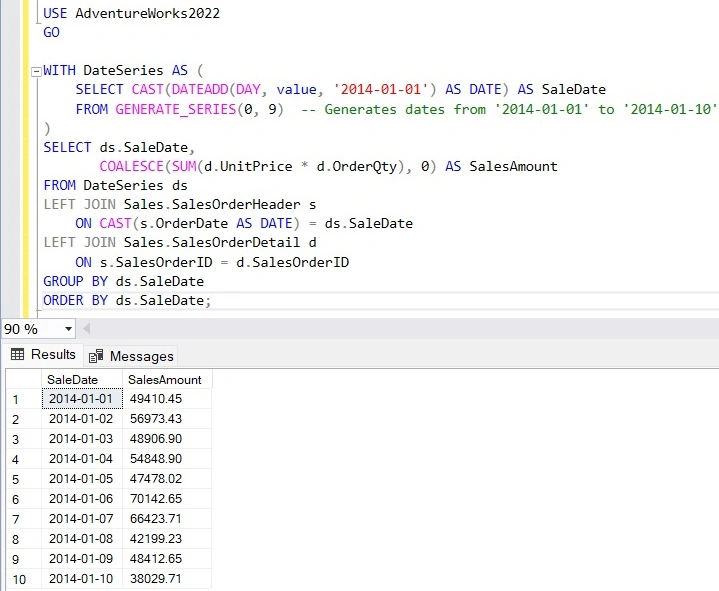Select row header number 10
This screenshot has width=719, height=591.
coord(24,579)
